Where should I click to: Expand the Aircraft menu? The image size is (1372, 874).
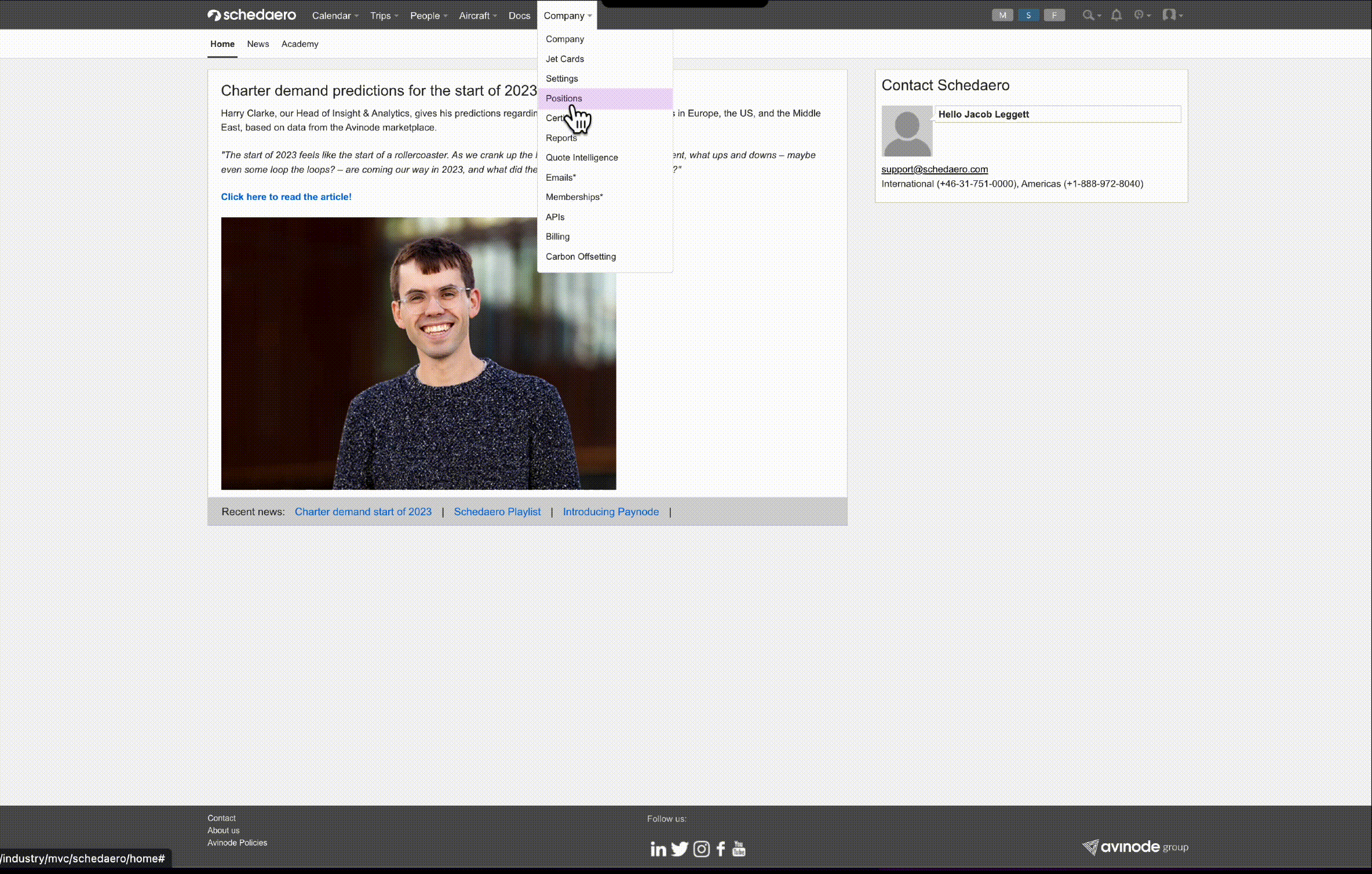[478, 16]
